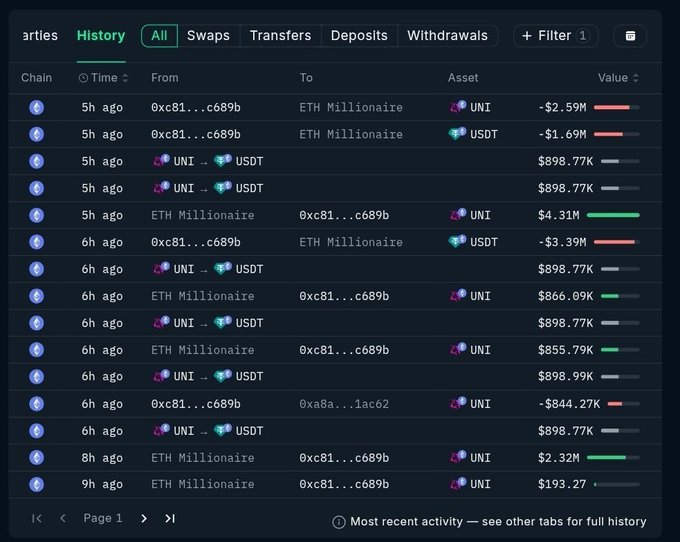Image resolution: width=680 pixels, height=542 pixels.
Task: Click the Ethereum chain icon in the $193.27 row
Action: (36, 484)
